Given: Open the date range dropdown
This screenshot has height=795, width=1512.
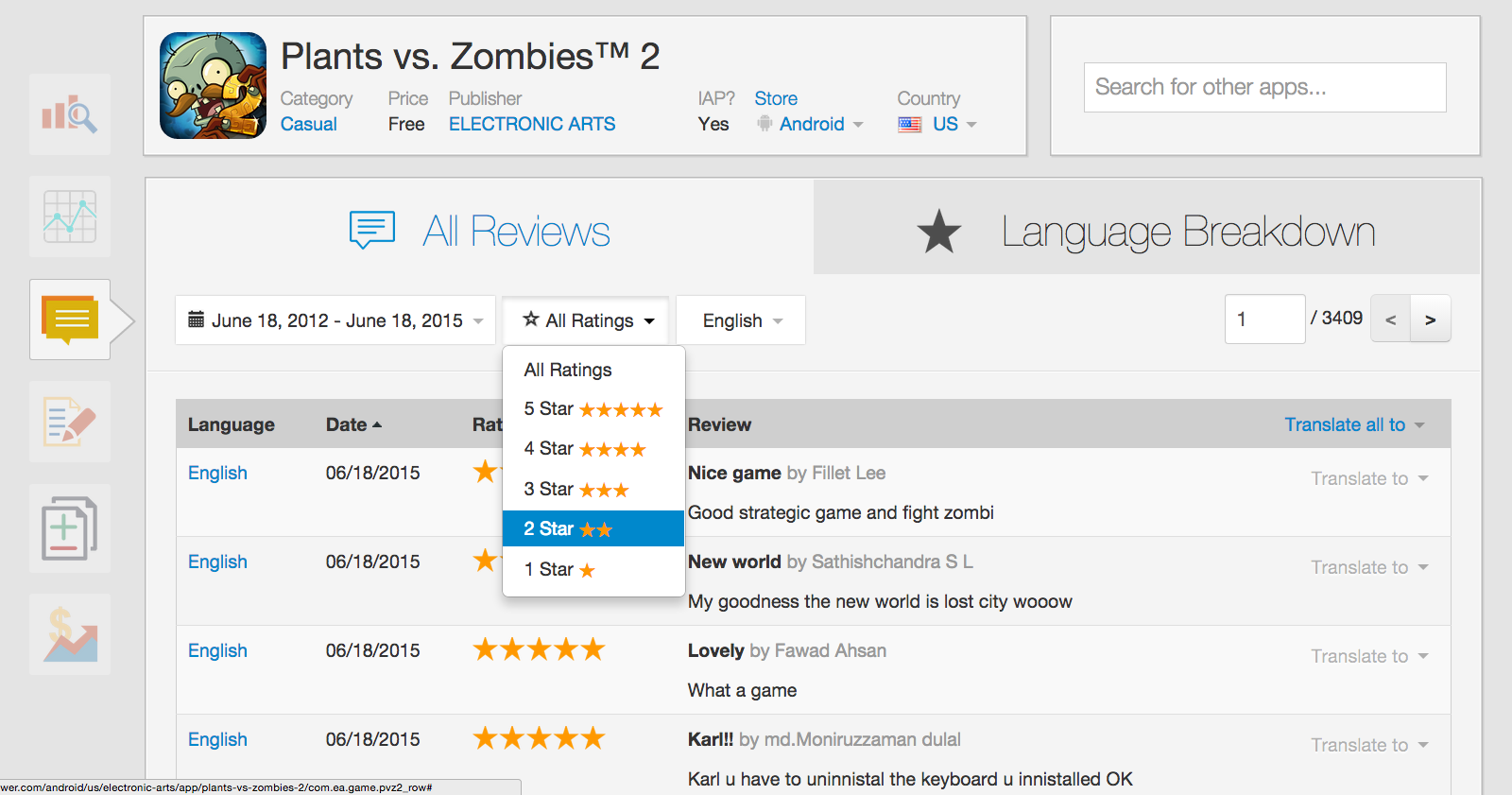Looking at the screenshot, I should pos(335,320).
